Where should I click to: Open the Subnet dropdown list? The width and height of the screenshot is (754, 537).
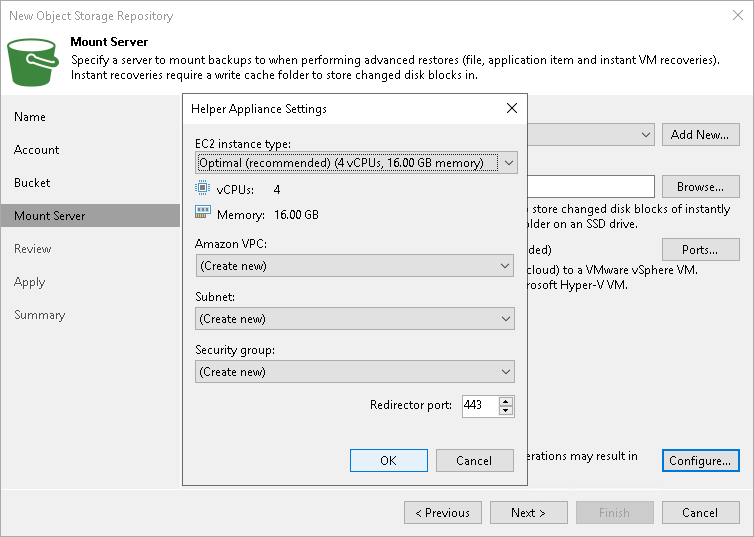[x=355, y=319]
